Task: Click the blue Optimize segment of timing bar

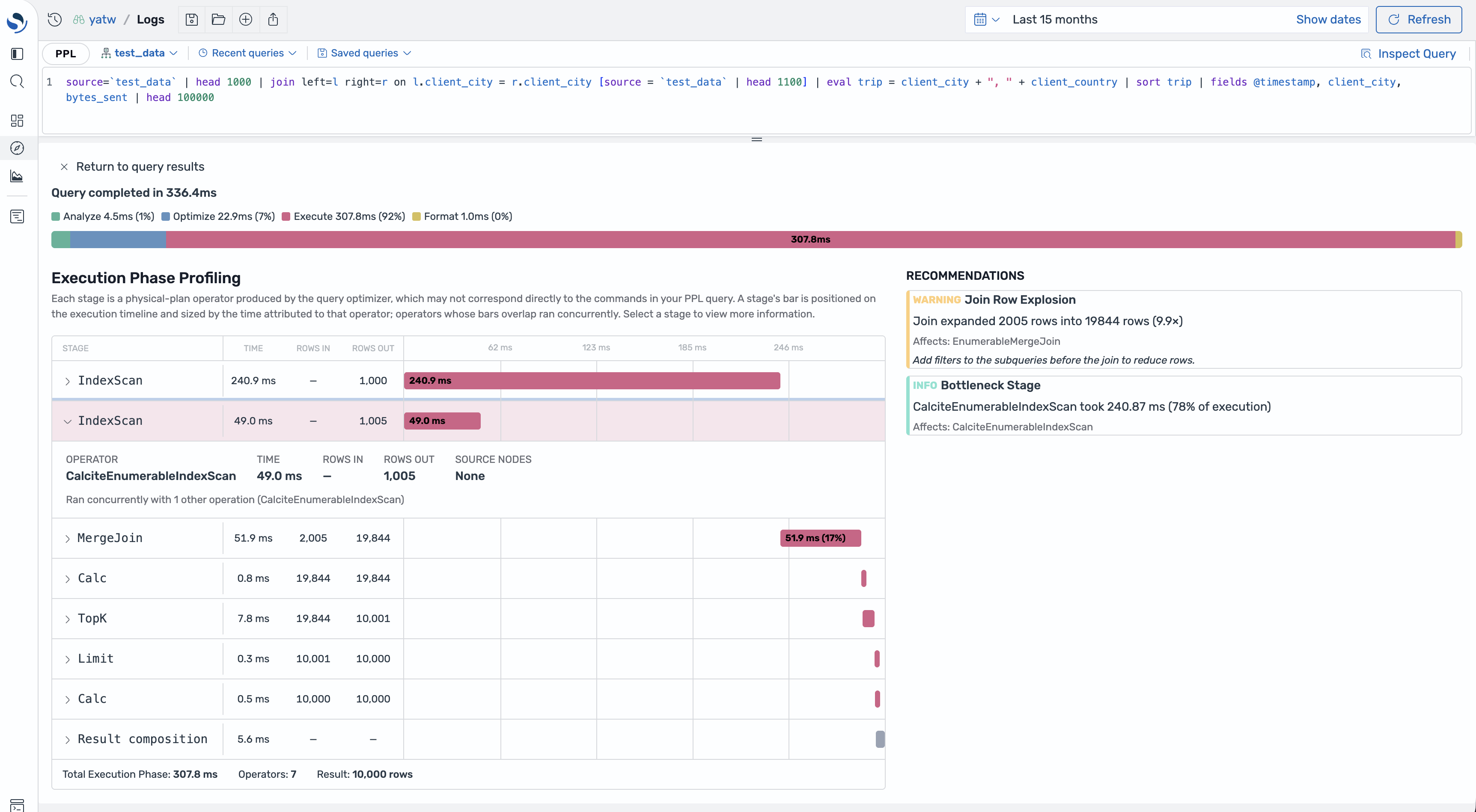Action: click(x=118, y=239)
